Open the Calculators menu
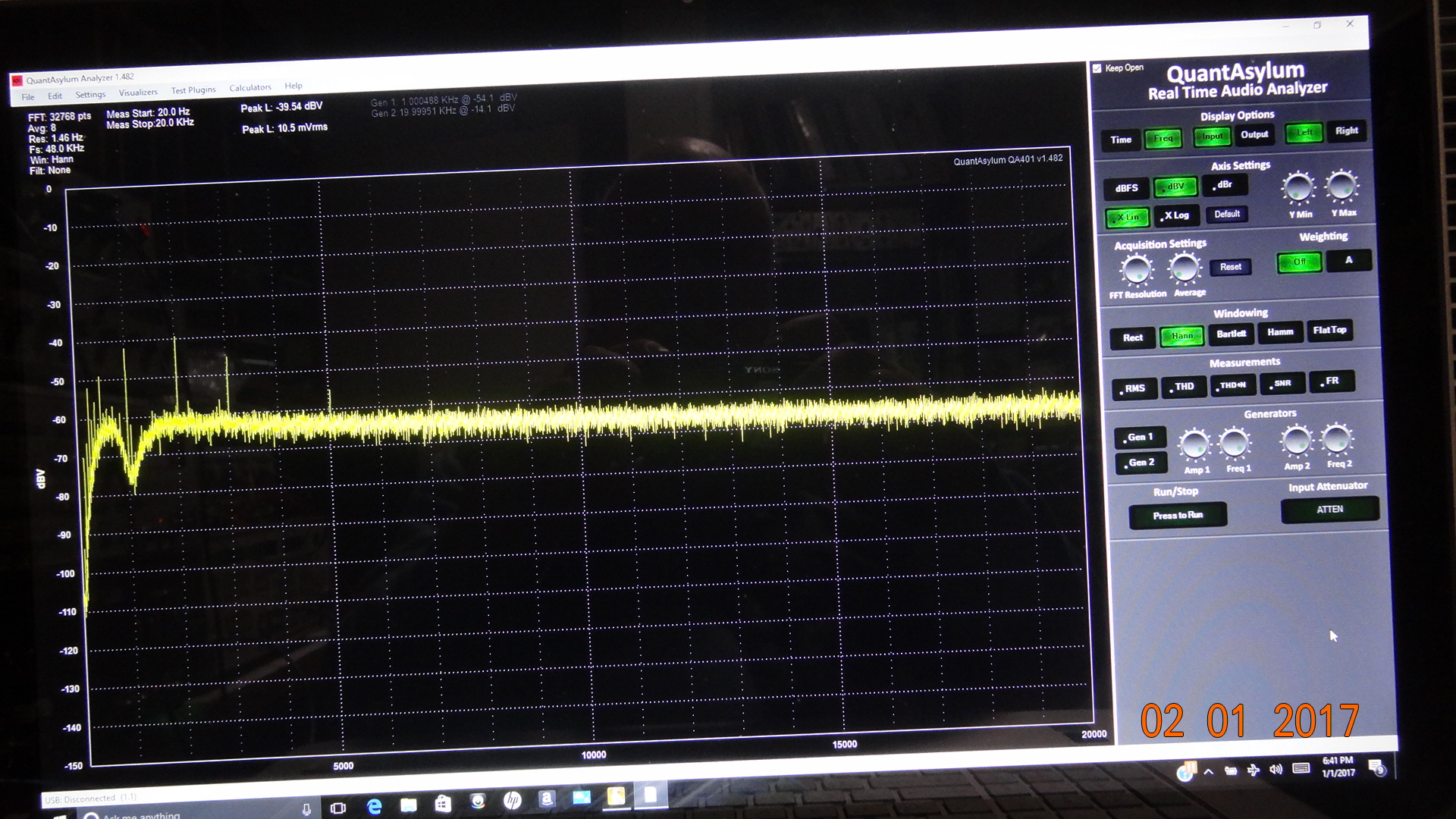 coord(250,88)
